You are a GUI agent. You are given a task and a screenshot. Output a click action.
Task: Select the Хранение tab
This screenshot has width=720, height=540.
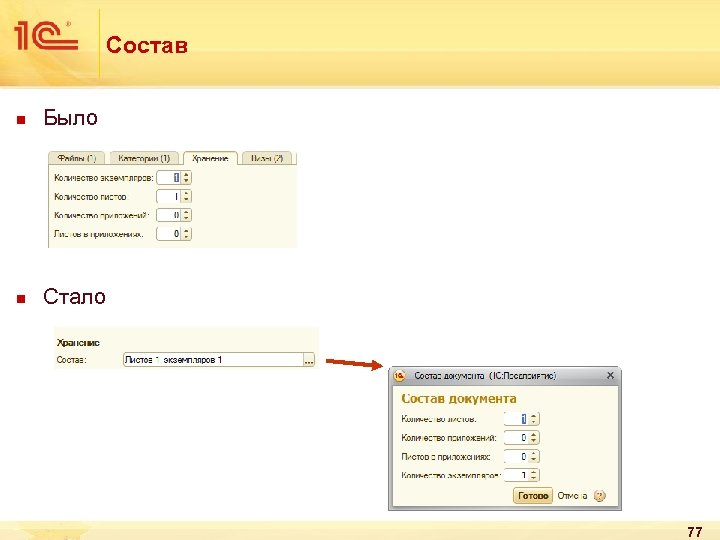(210, 158)
